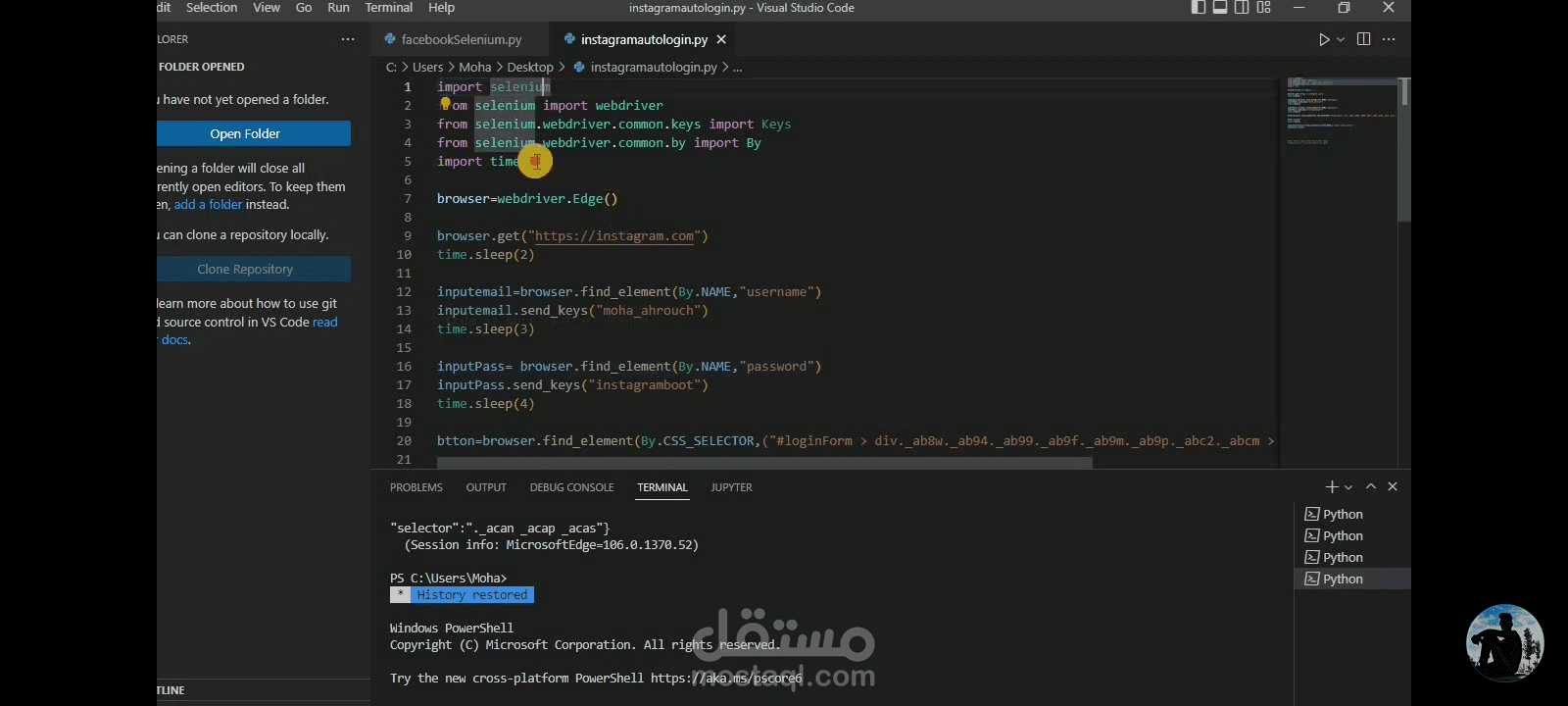Open the 'docs' link in sidebar
The width and height of the screenshot is (1568, 706).
coord(175,340)
